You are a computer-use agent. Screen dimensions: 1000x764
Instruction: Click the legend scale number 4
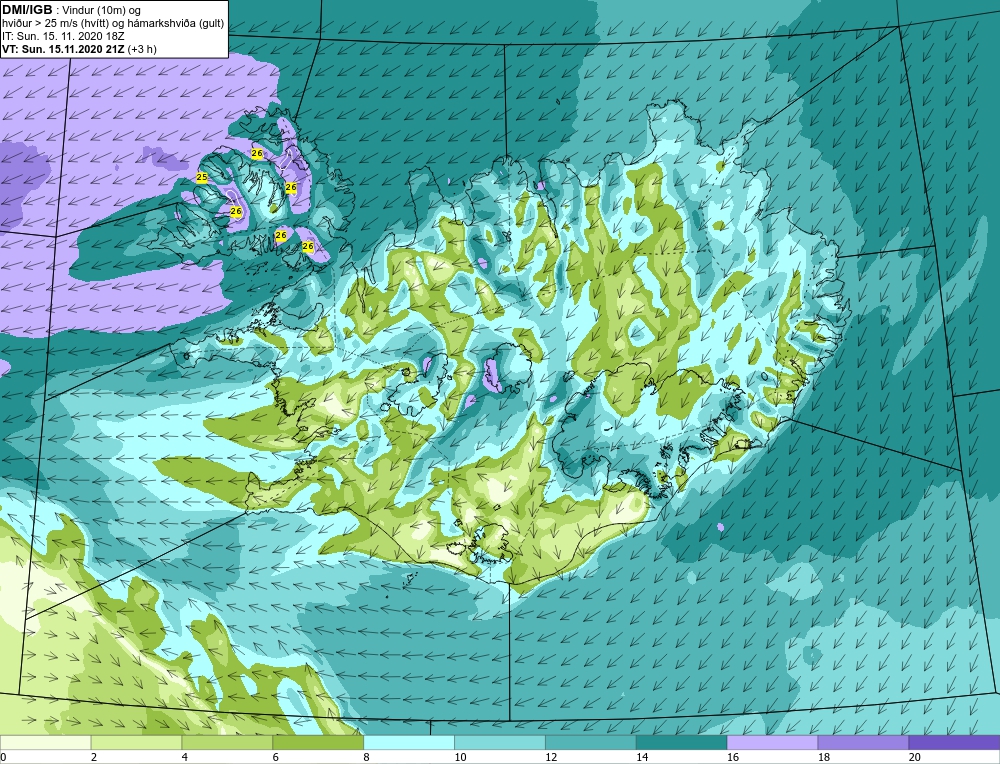(184, 757)
